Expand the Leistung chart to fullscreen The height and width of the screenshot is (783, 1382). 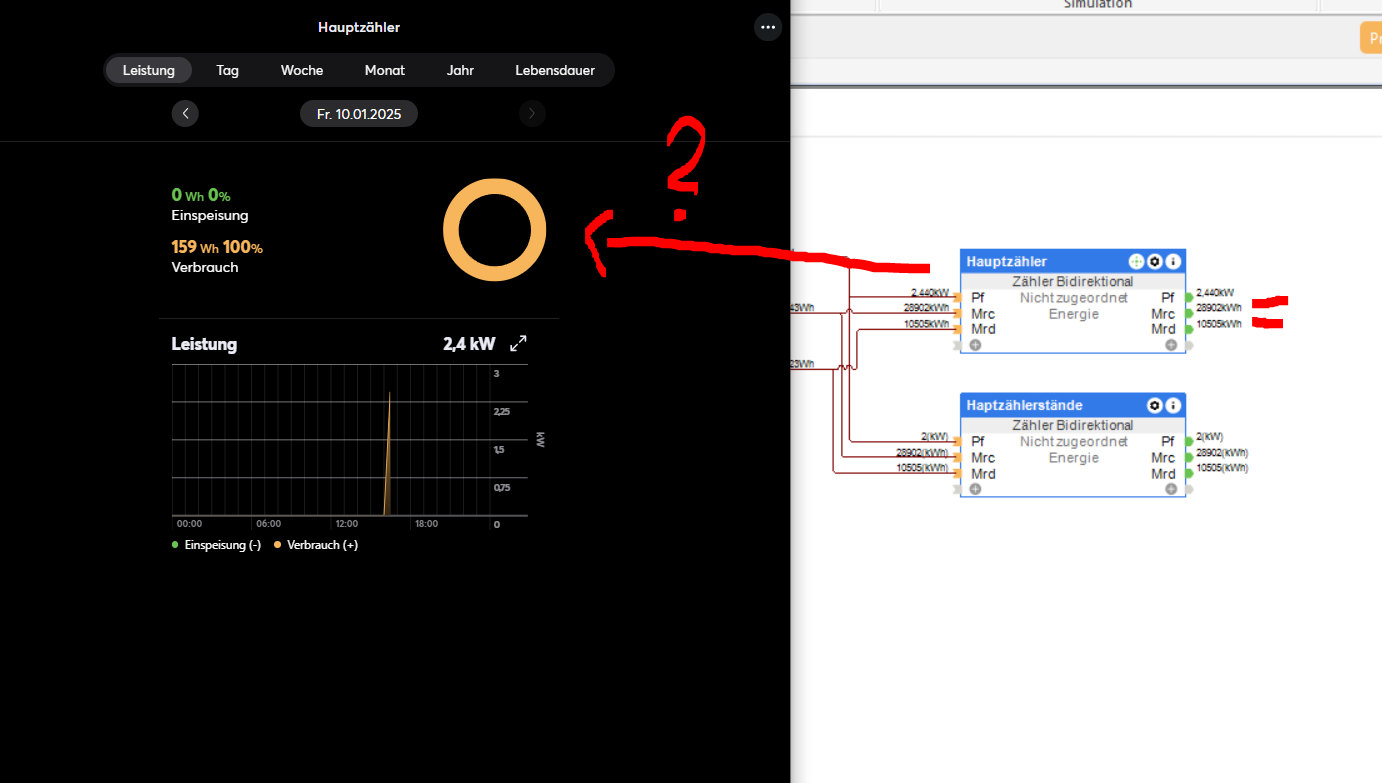[518, 344]
